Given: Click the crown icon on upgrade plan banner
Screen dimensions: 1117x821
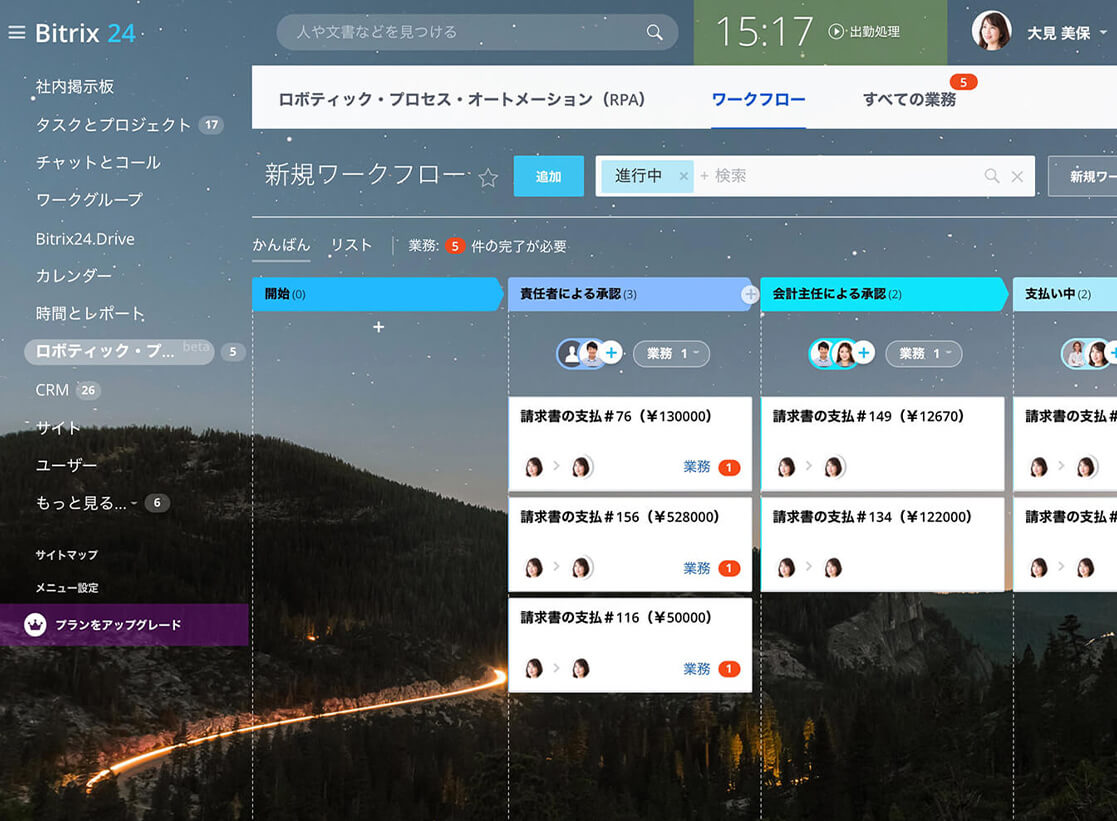Looking at the screenshot, I should point(34,624).
